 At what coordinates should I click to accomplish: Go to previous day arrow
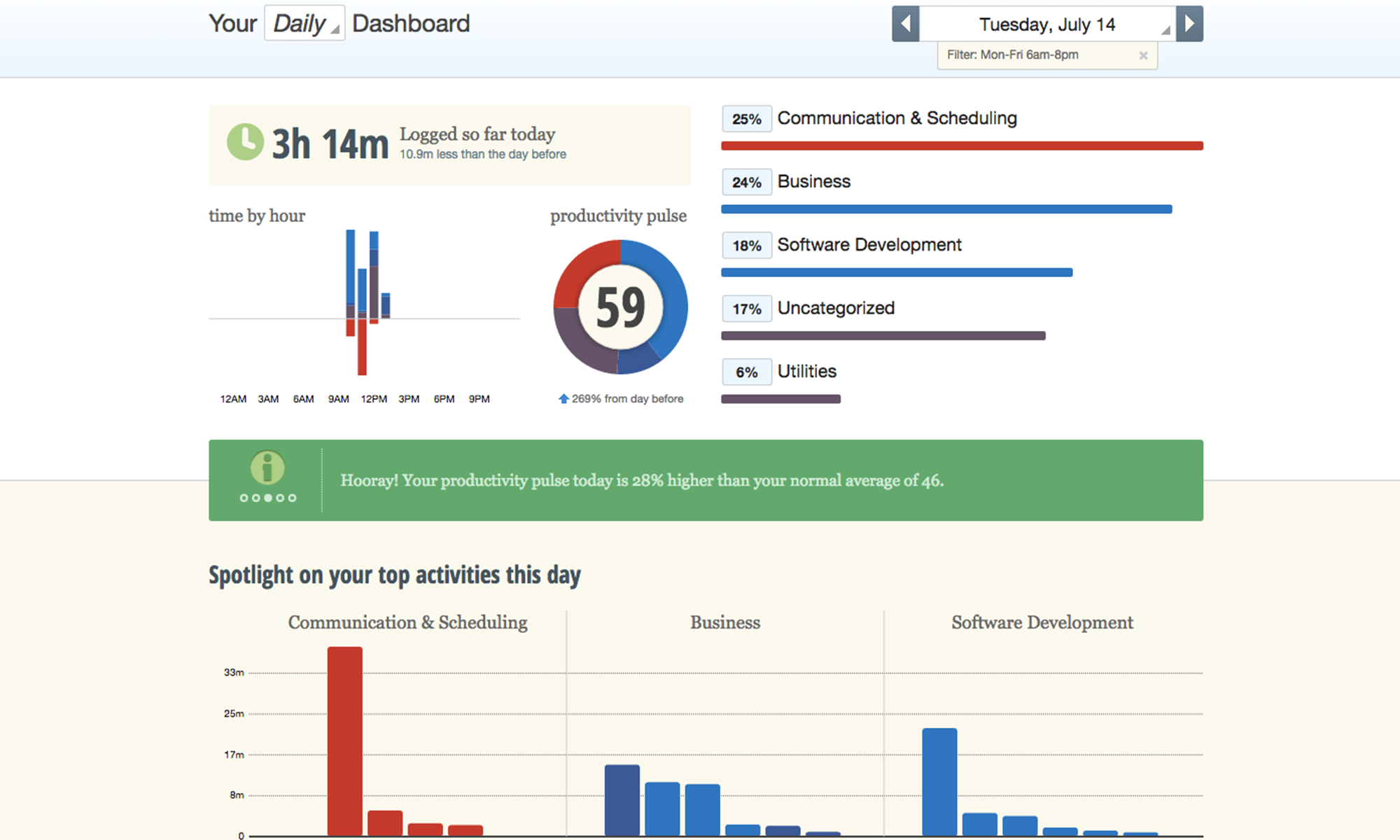[x=905, y=24]
